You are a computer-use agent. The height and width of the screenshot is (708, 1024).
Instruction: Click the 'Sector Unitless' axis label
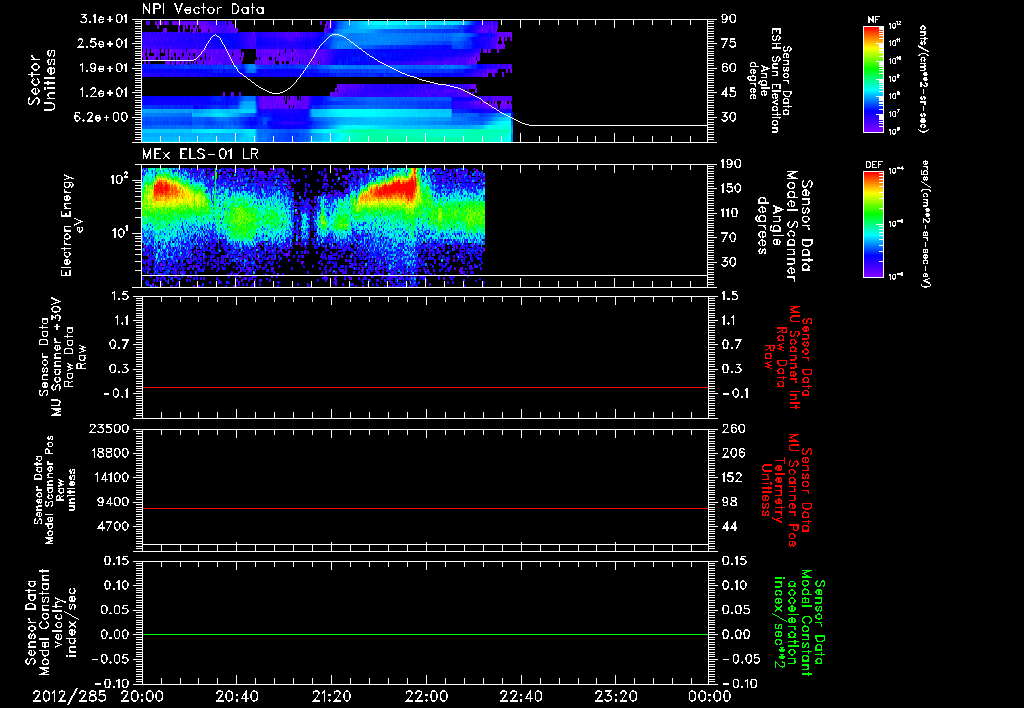(42, 80)
